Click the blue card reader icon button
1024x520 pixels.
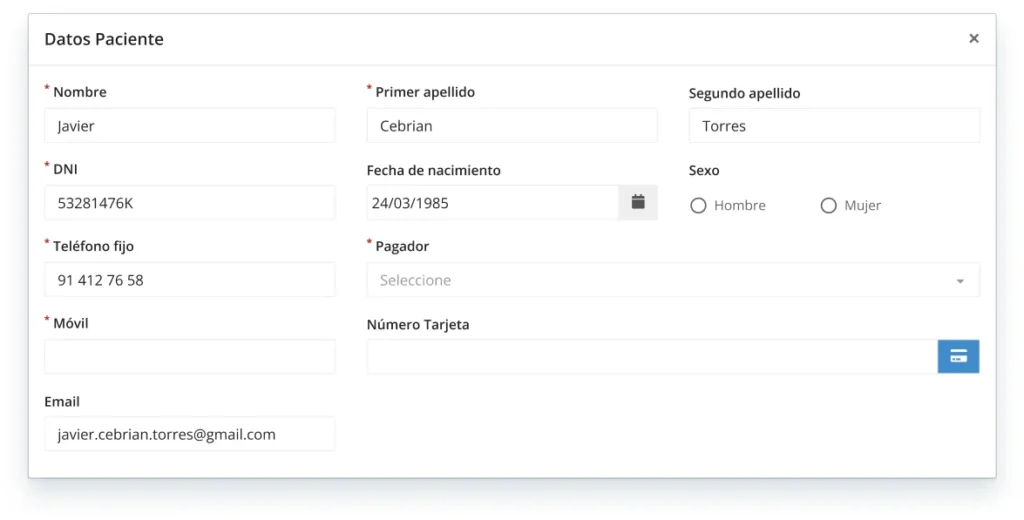[x=958, y=357]
